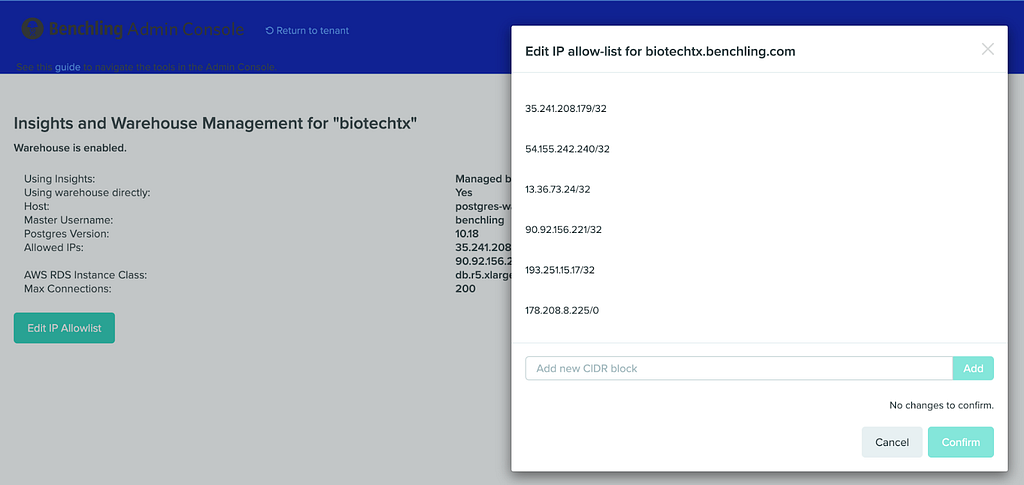The width and height of the screenshot is (1024, 485).
Task: Focus the Add new CIDR block field
Action: 739,368
